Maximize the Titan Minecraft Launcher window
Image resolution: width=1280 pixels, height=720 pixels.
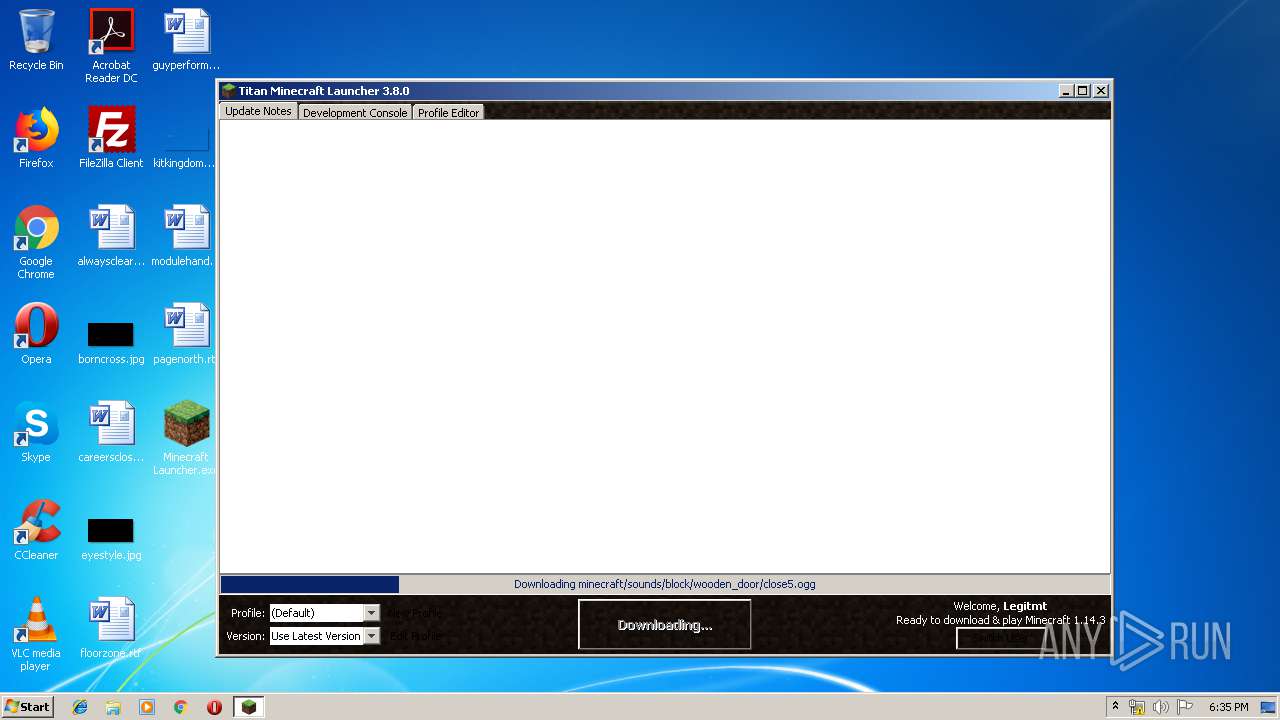point(1082,91)
